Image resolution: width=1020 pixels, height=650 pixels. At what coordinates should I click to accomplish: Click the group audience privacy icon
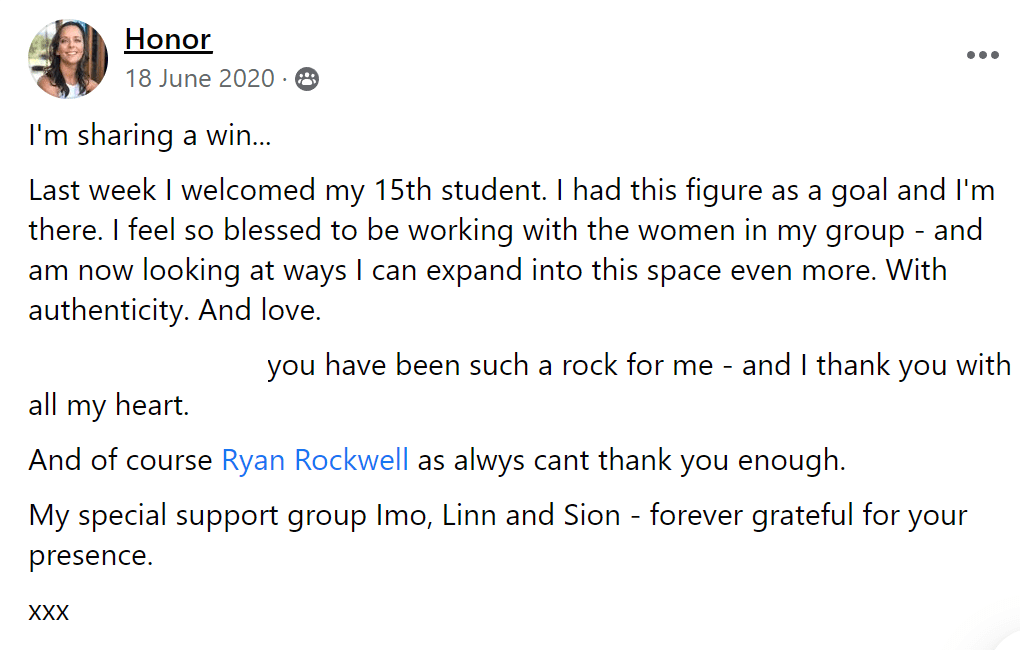pyautogui.click(x=307, y=79)
